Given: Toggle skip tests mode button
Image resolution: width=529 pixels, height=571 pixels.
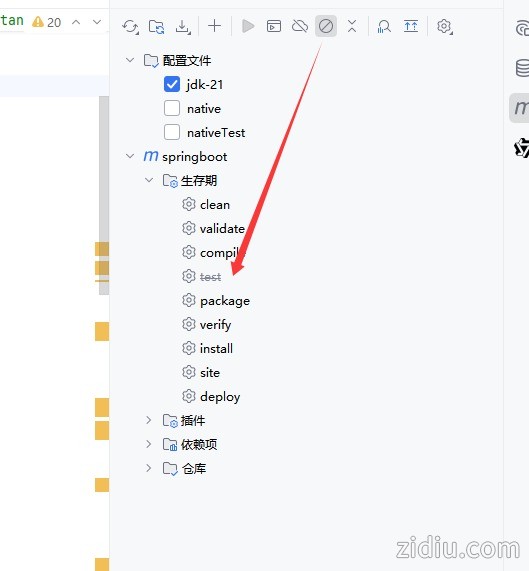Looking at the screenshot, I should pyautogui.click(x=326, y=26).
